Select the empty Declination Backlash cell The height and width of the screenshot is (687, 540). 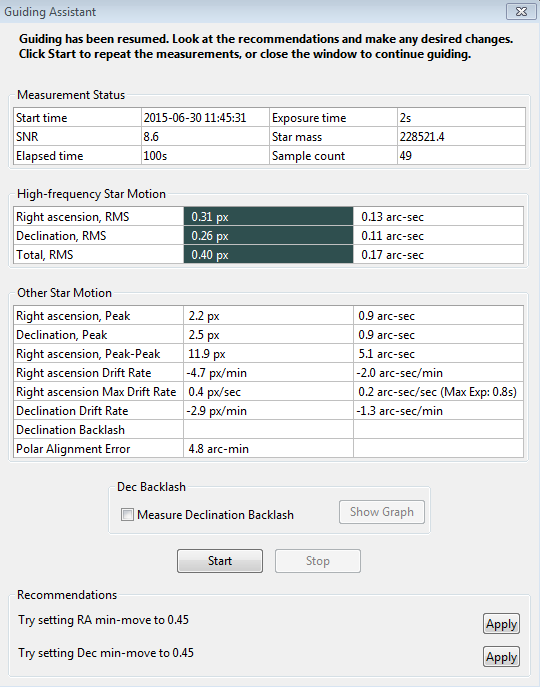click(268, 430)
